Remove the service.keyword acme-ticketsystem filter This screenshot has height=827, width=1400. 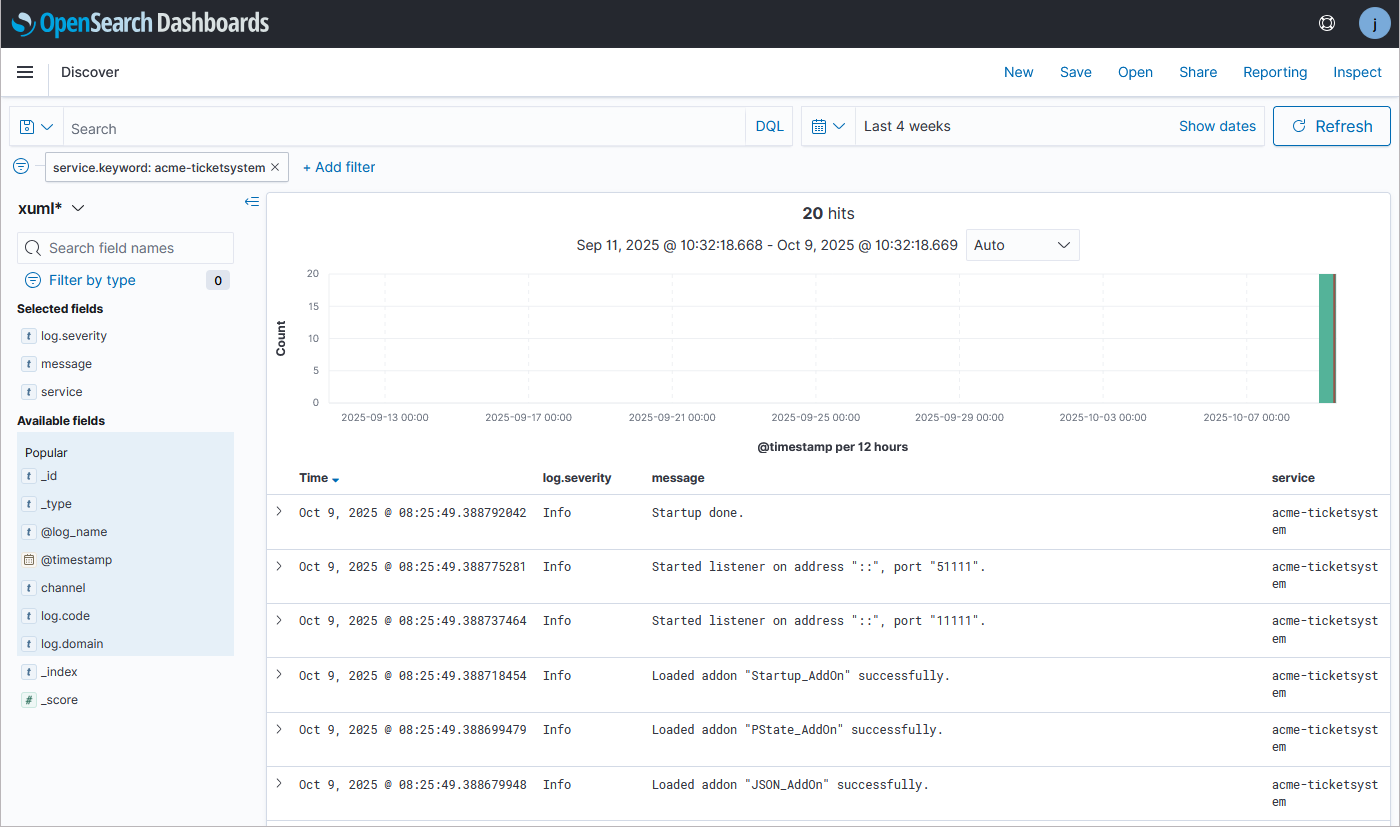tap(275, 168)
